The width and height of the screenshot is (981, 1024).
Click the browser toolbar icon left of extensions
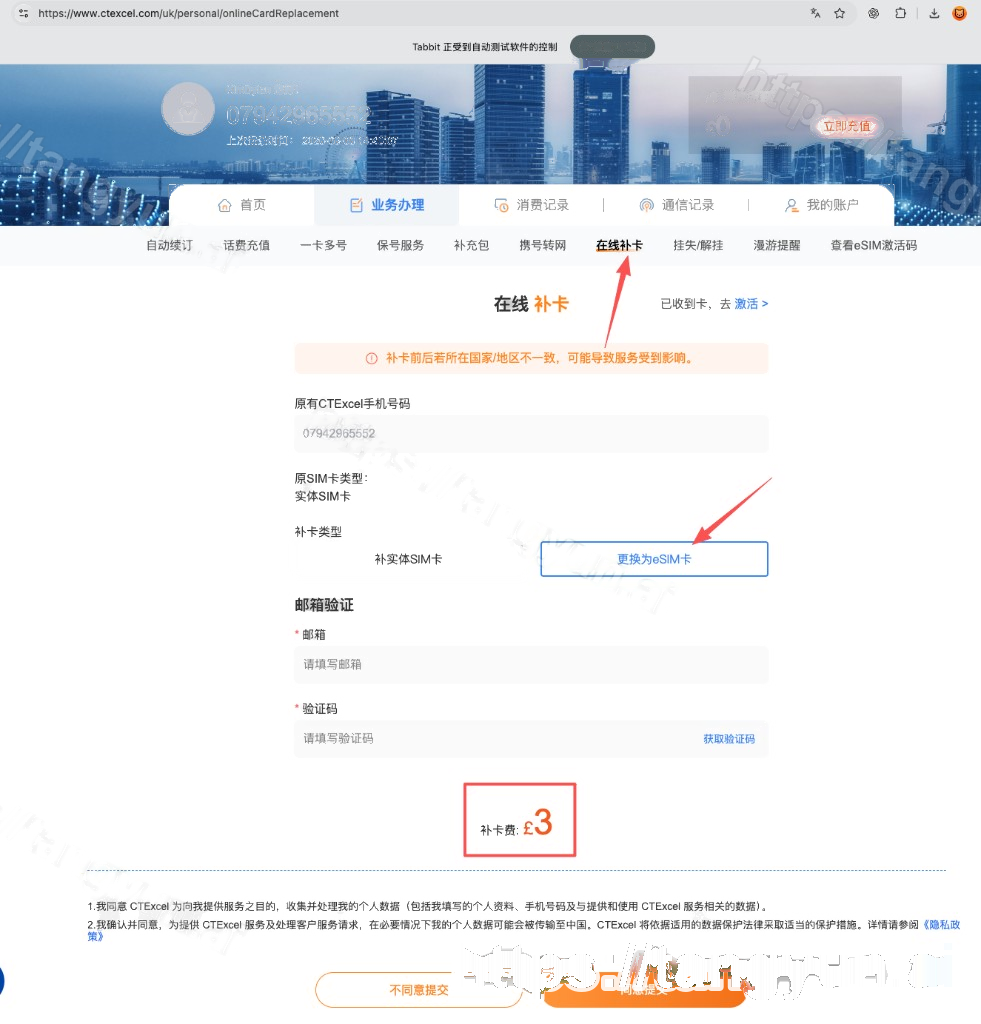pos(873,13)
